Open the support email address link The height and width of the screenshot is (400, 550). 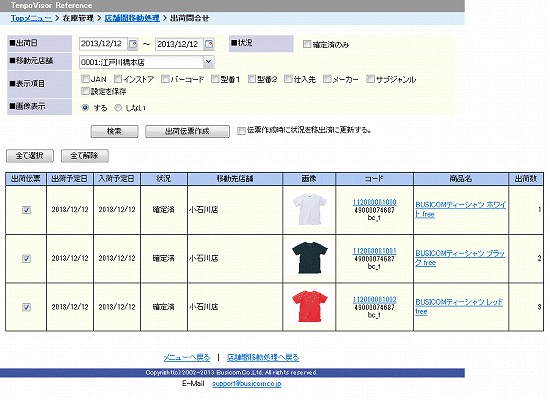pyautogui.click(x=247, y=384)
